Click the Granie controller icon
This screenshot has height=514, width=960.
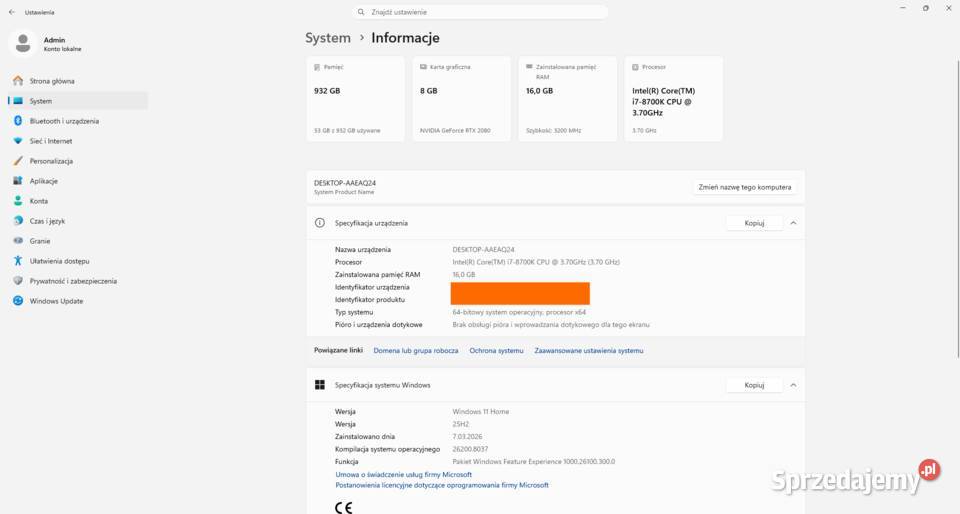(18, 241)
